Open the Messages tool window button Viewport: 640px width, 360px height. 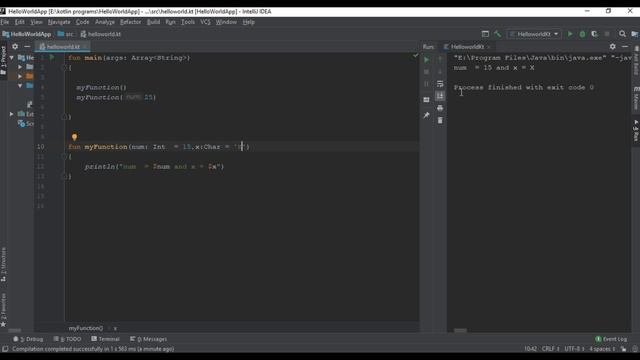149,339
